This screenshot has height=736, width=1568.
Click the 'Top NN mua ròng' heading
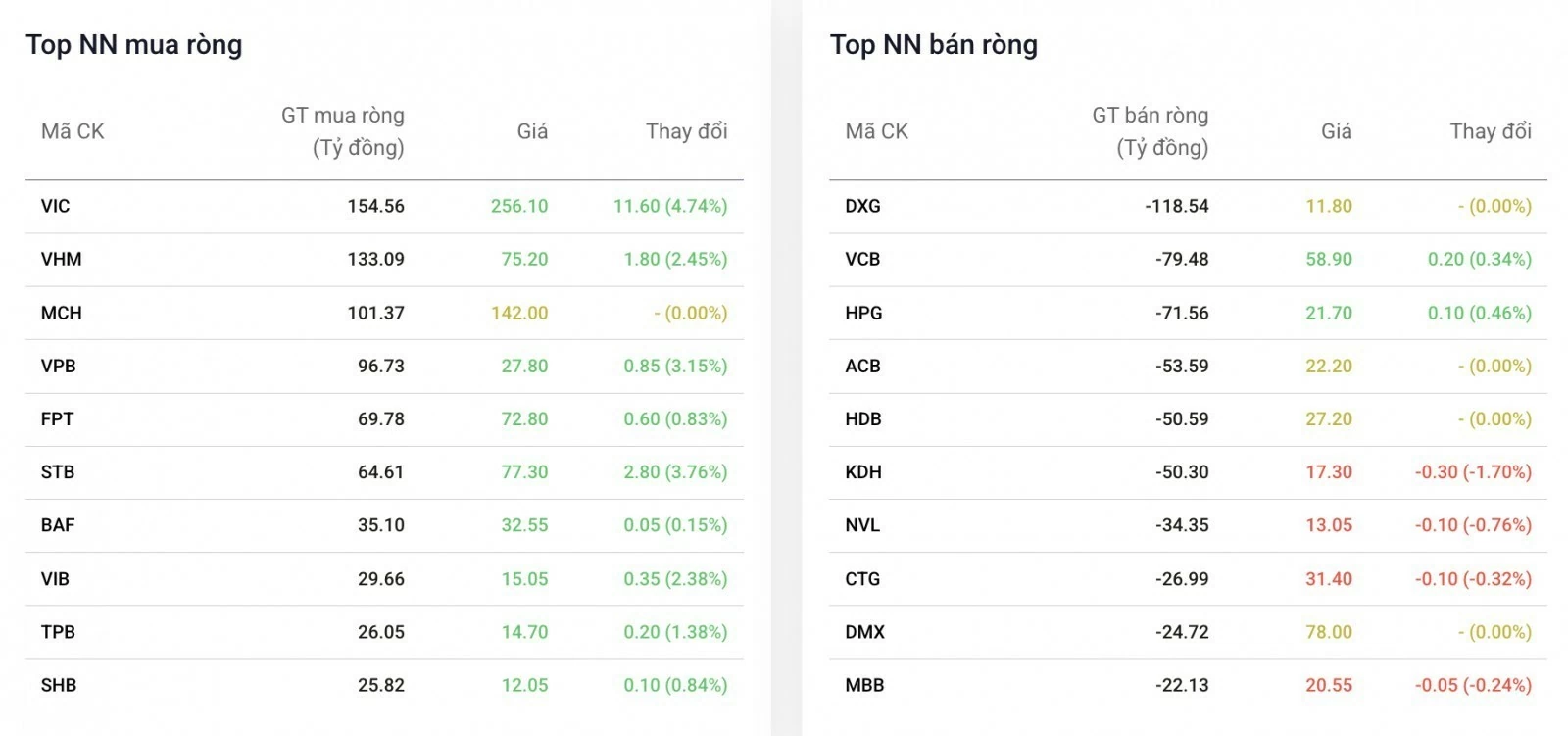(134, 45)
